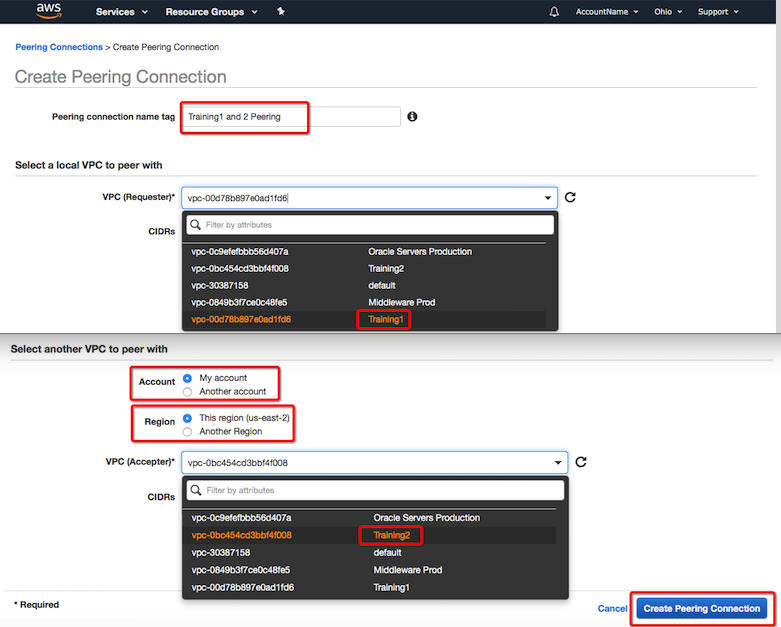Click the Create Peering Connection button
This screenshot has height=627, width=781.
tap(701, 608)
